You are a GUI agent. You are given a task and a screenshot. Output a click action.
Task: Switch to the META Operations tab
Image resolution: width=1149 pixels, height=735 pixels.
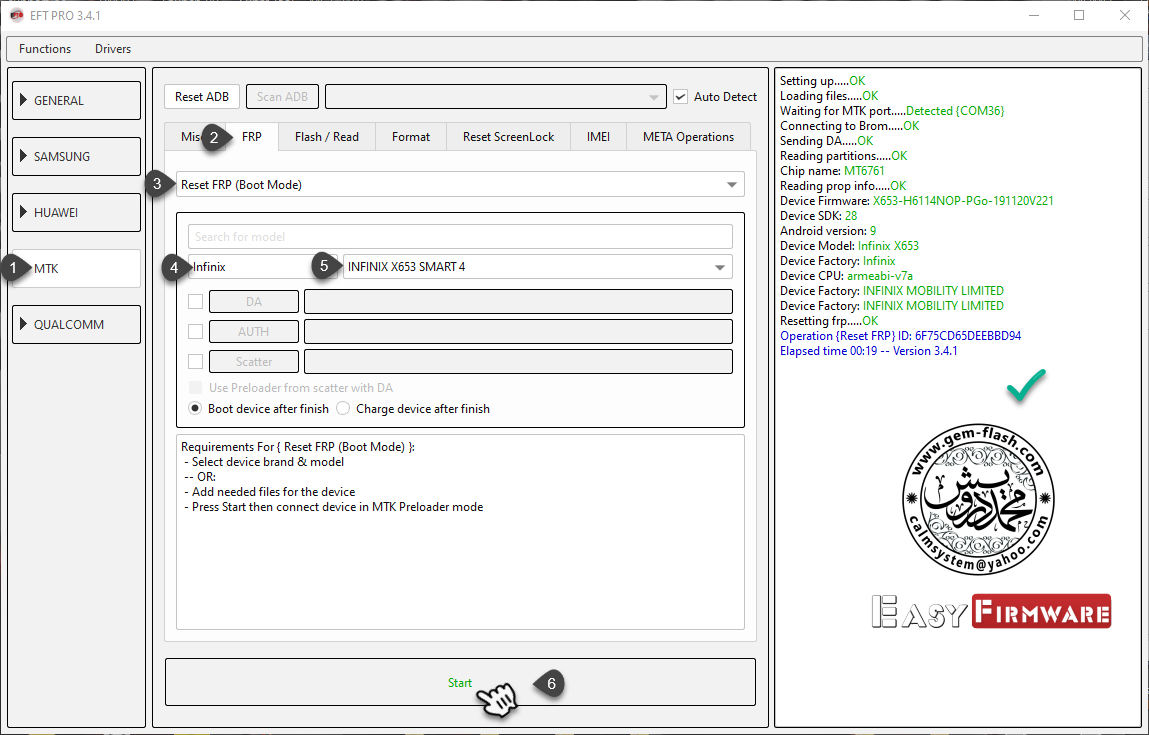pyautogui.click(x=688, y=137)
